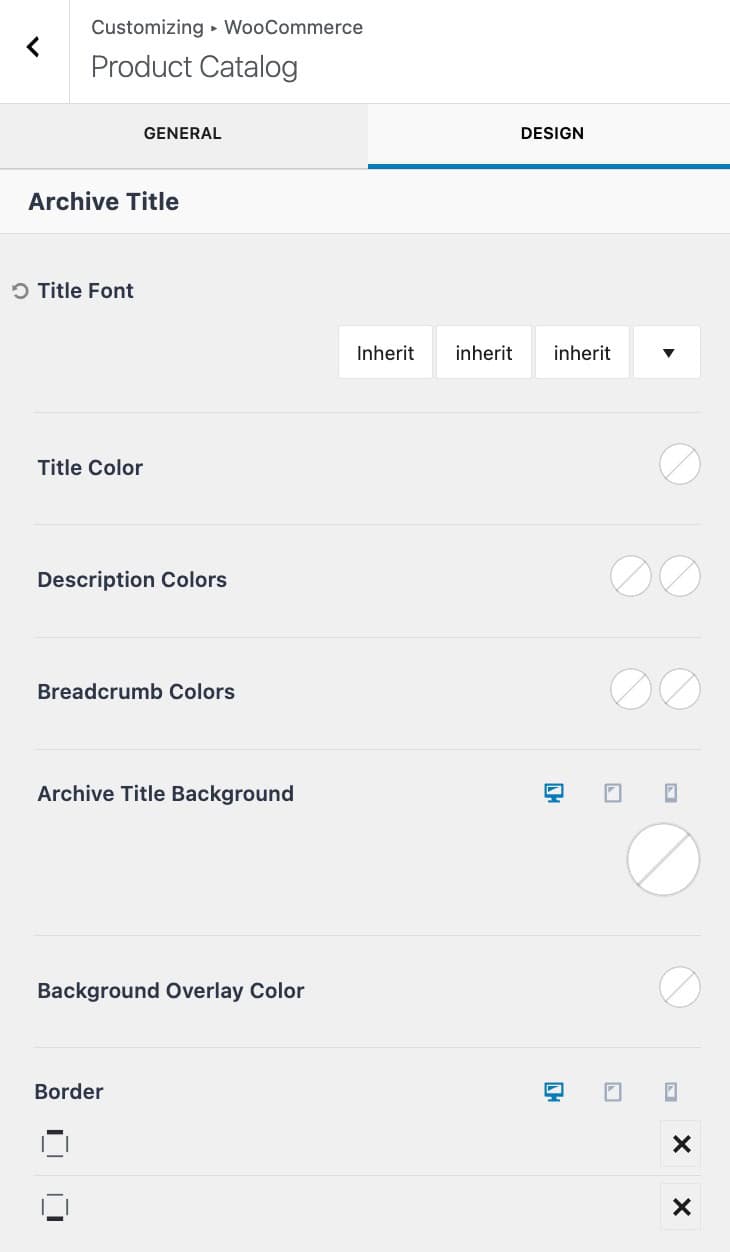The width and height of the screenshot is (730, 1252).
Task: Select the mobile preview icon for Border
Action: point(671,1091)
